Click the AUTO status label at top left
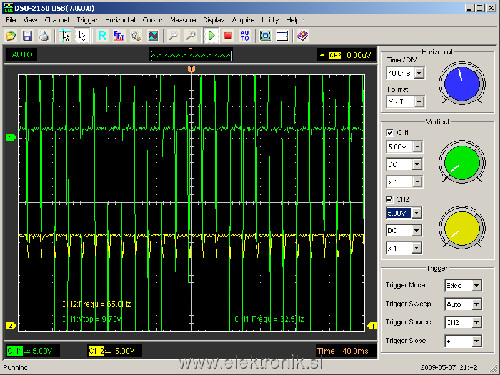 [x=22, y=55]
